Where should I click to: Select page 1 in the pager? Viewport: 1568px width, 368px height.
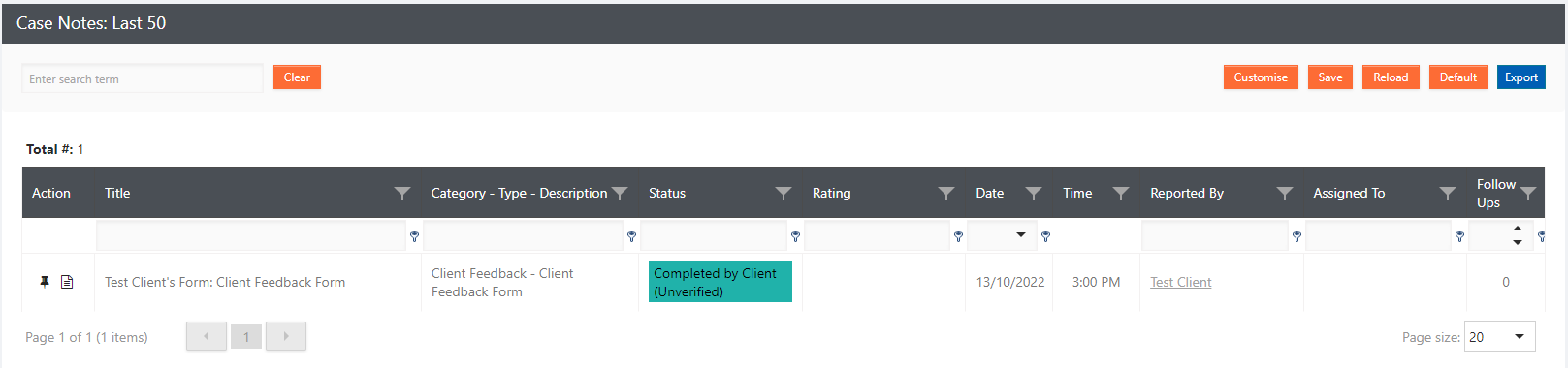point(246,337)
